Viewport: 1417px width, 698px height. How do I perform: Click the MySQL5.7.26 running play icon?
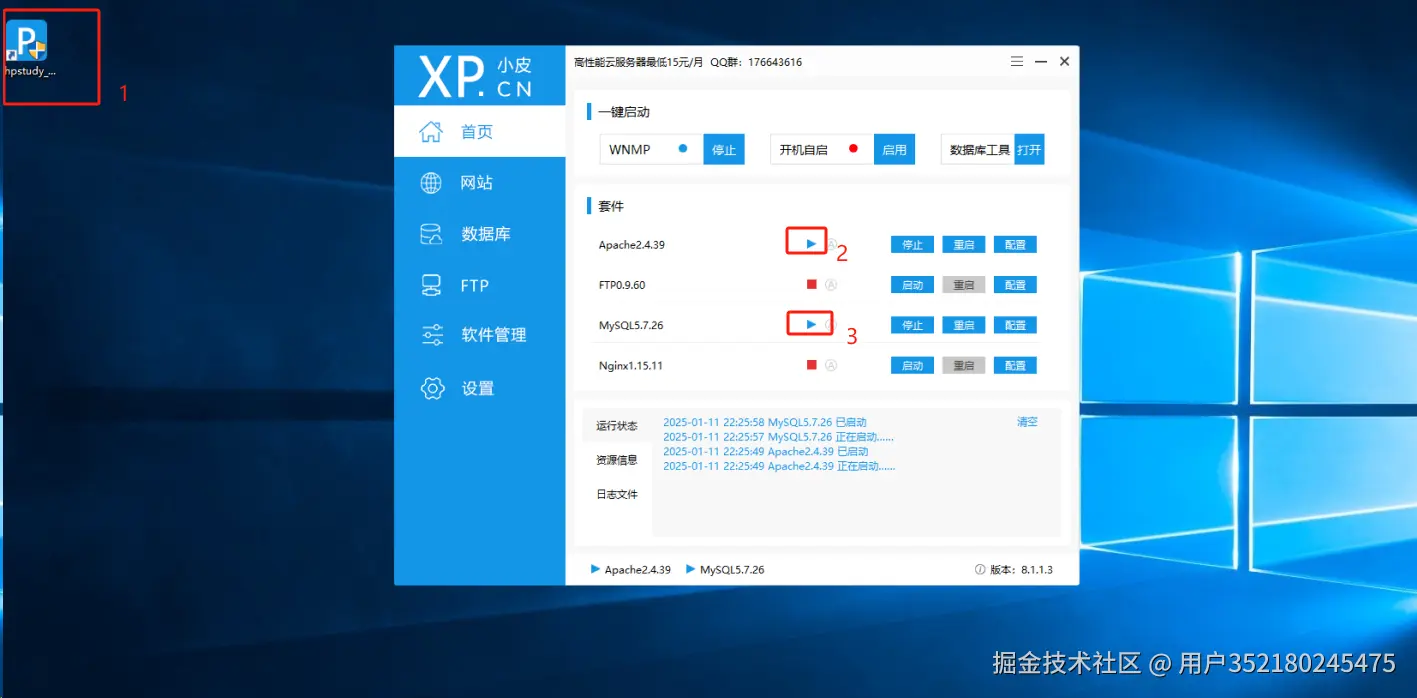pos(811,324)
